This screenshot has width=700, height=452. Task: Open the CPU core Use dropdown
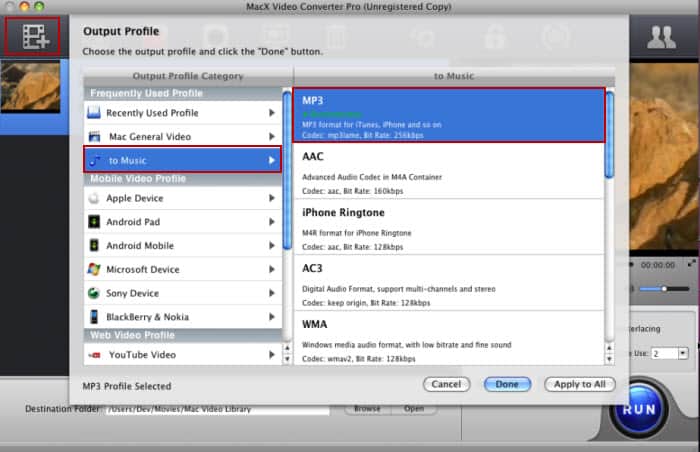[683, 353]
